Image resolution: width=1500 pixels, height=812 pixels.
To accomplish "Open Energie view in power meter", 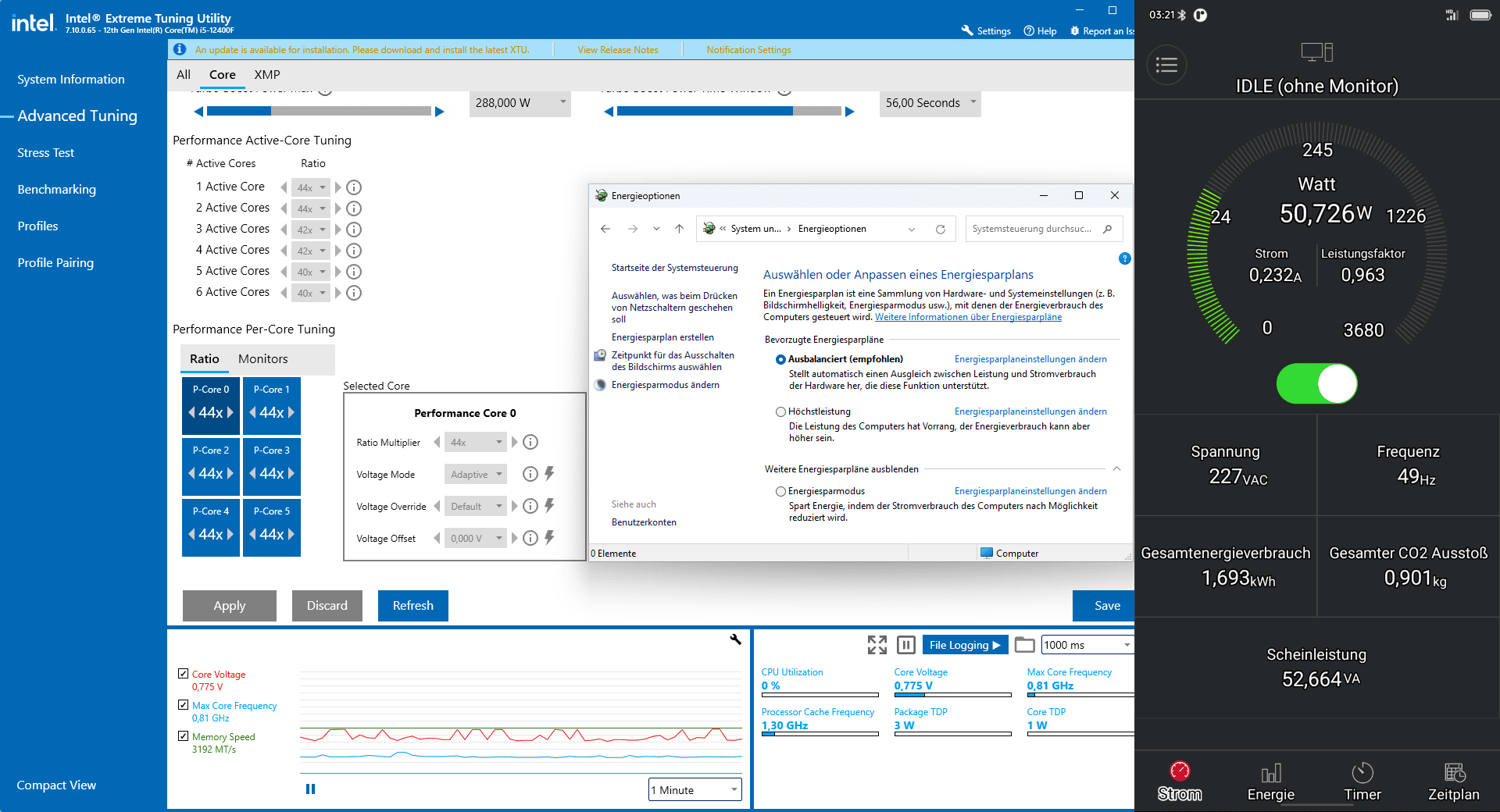I will pos(1271,782).
